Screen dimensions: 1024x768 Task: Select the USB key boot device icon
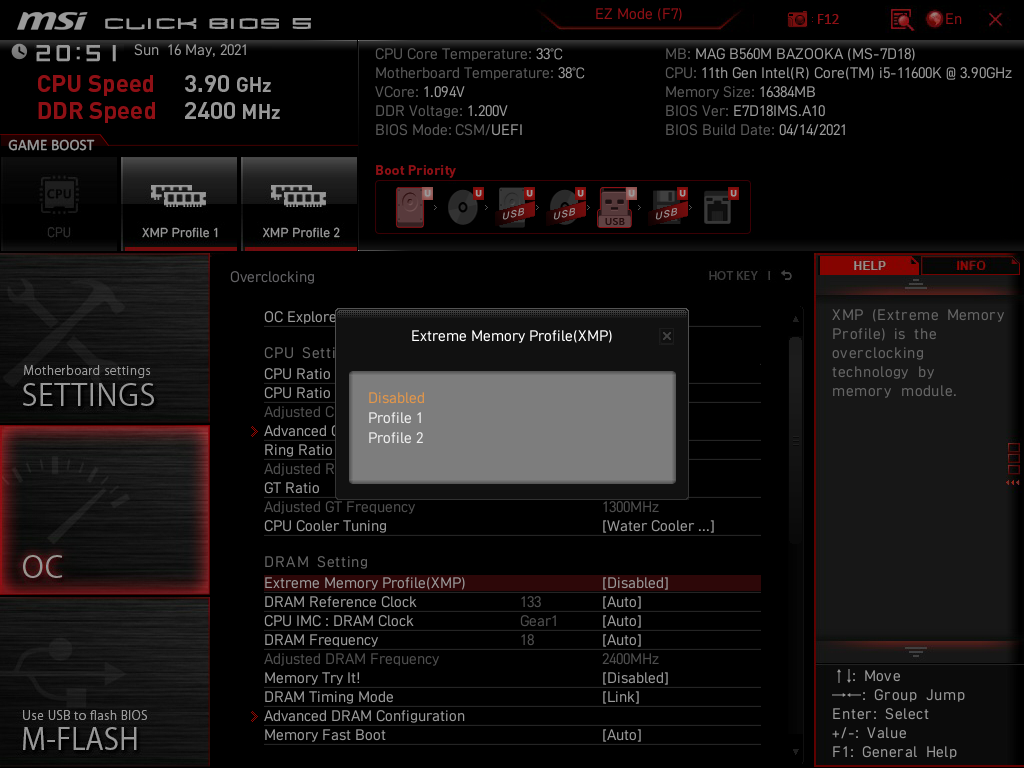click(616, 207)
